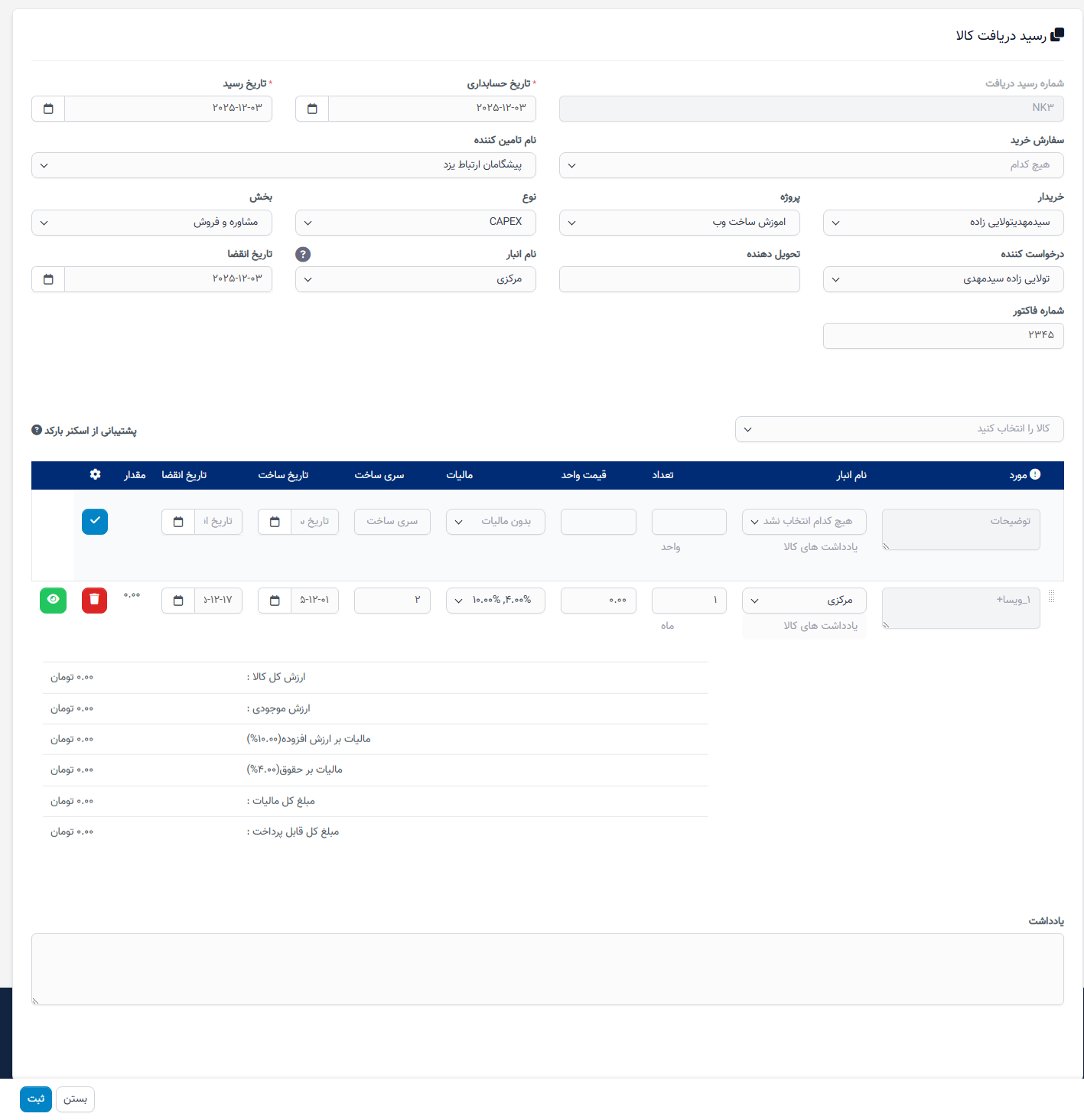The height and width of the screenshot is (1120, 1084).
Task: Open table column settings gear
Action: 95,474
